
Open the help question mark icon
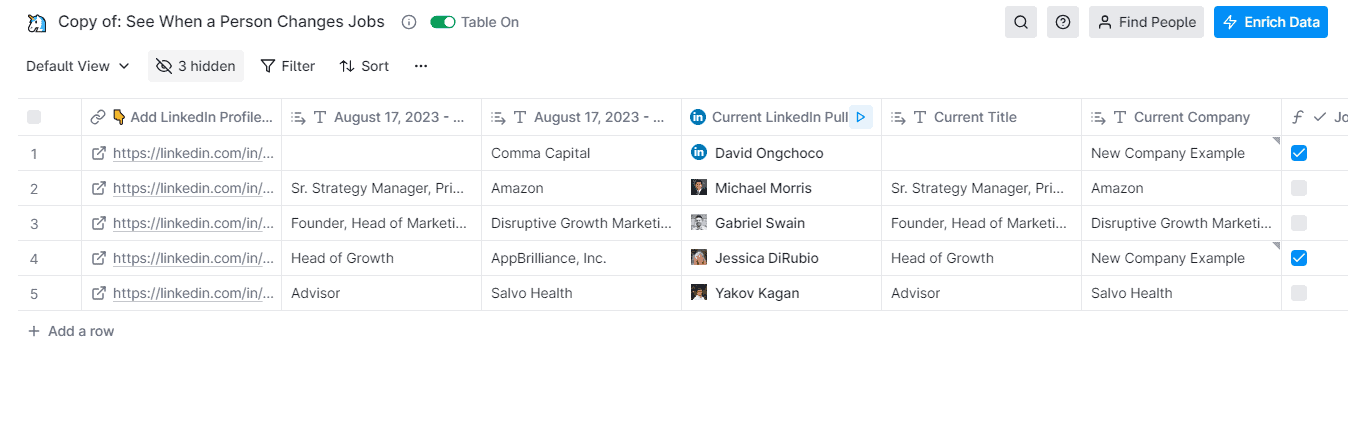click(x=1062, y=22)
